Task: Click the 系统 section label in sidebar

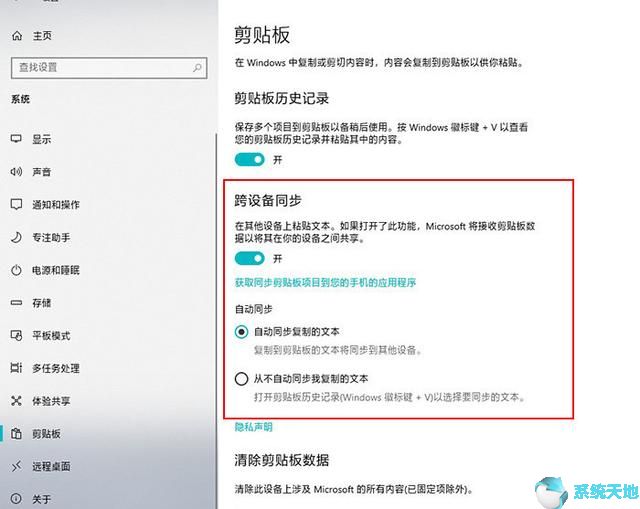Action: [20, 99]
